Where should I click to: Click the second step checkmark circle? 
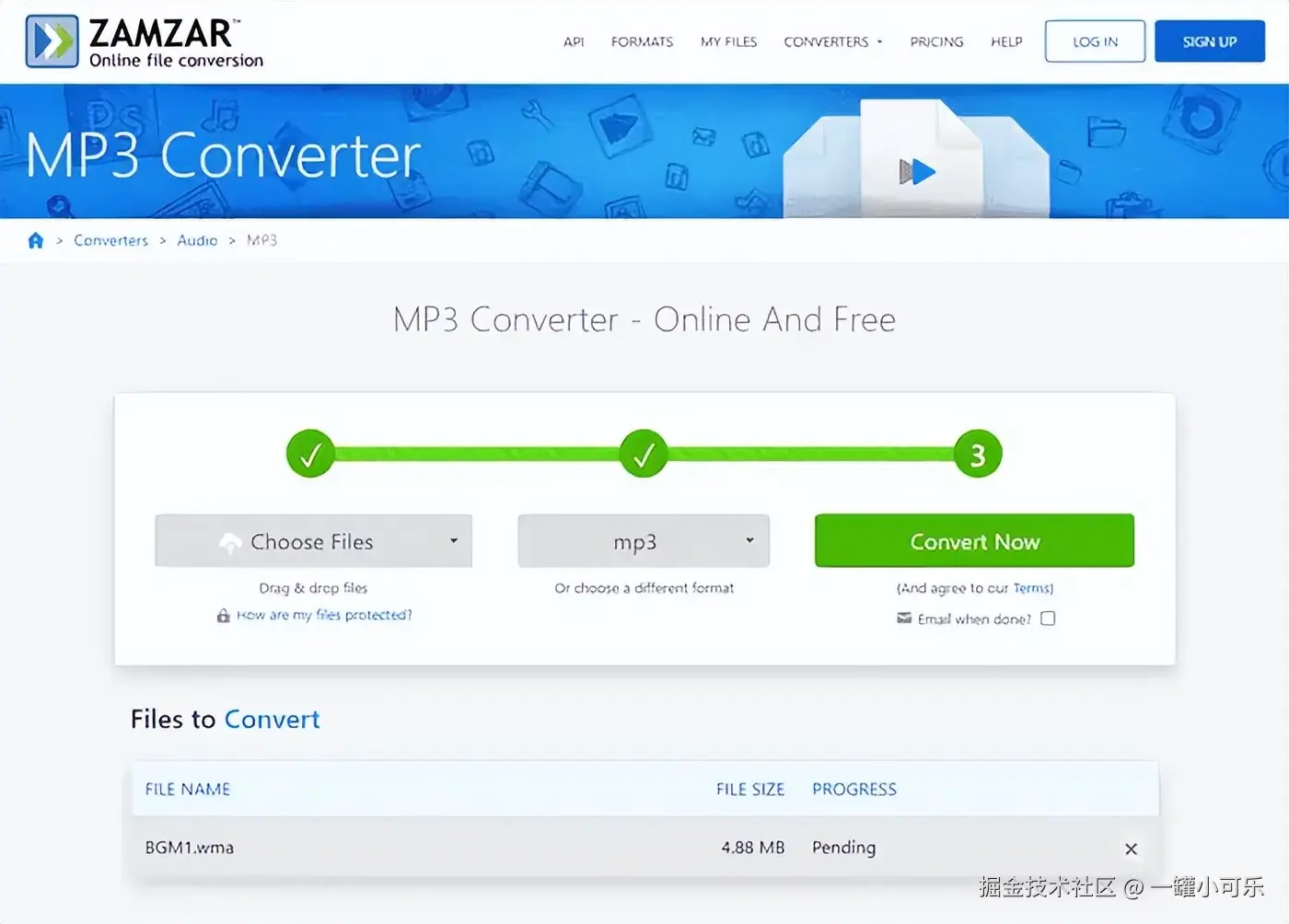tap(644, 454)
